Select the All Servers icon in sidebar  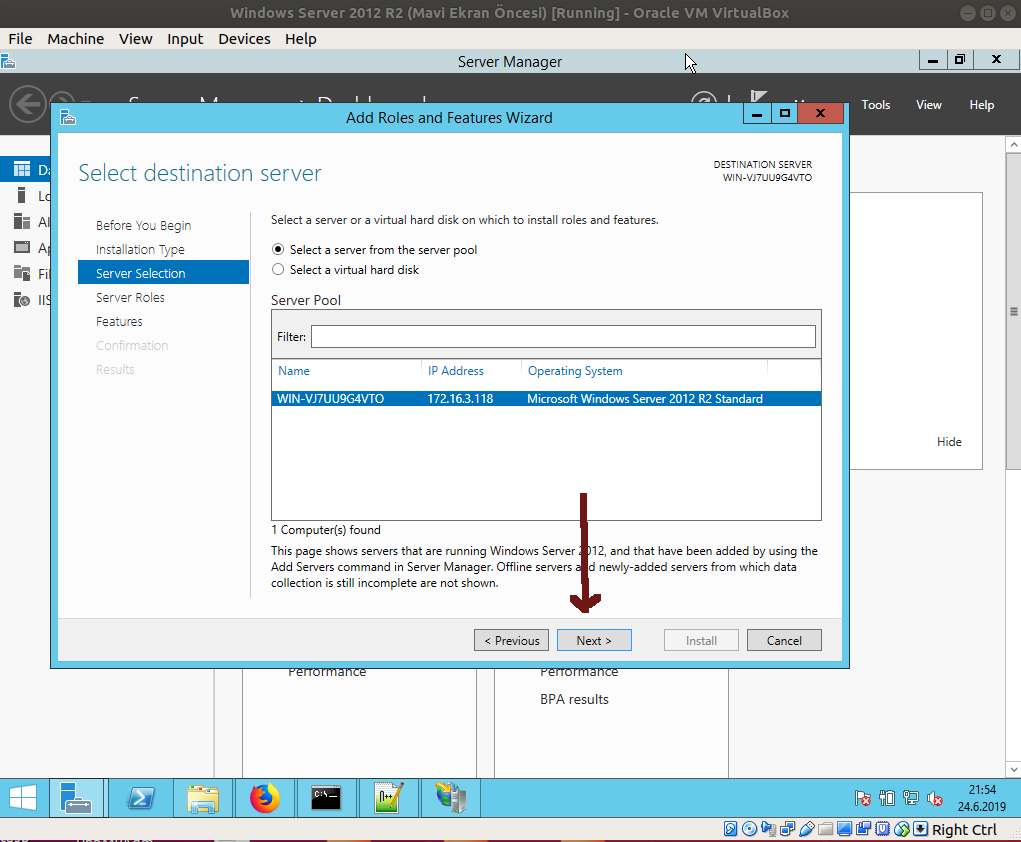pos(22,221)
